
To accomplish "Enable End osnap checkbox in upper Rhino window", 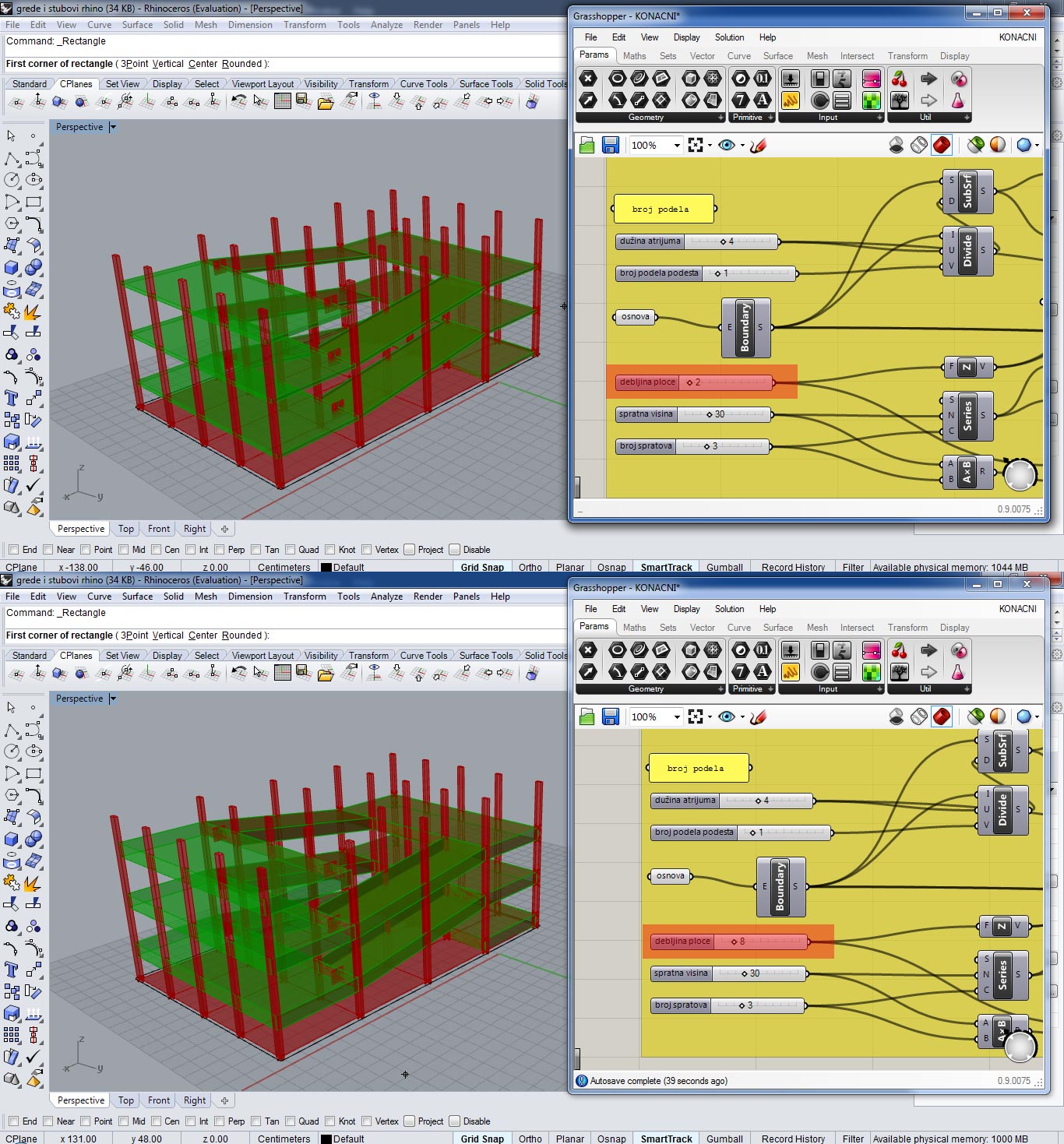I will 13,550.
